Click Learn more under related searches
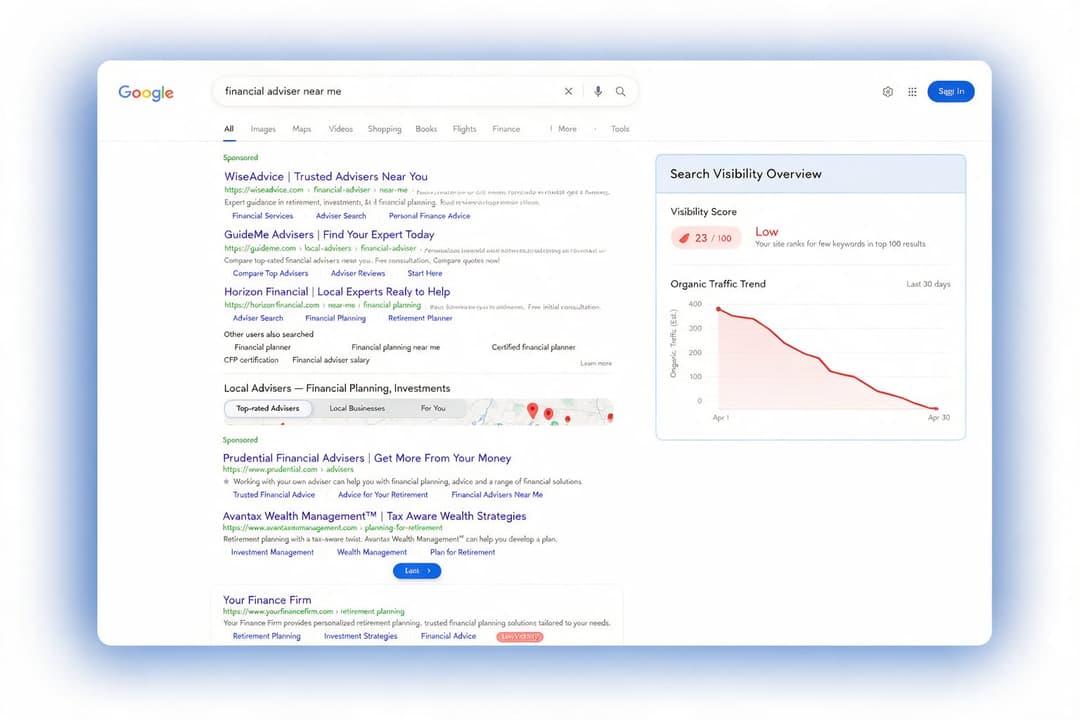Viewport: 1080px width, 720px height. pyautogui.click(x=596, y=363)
